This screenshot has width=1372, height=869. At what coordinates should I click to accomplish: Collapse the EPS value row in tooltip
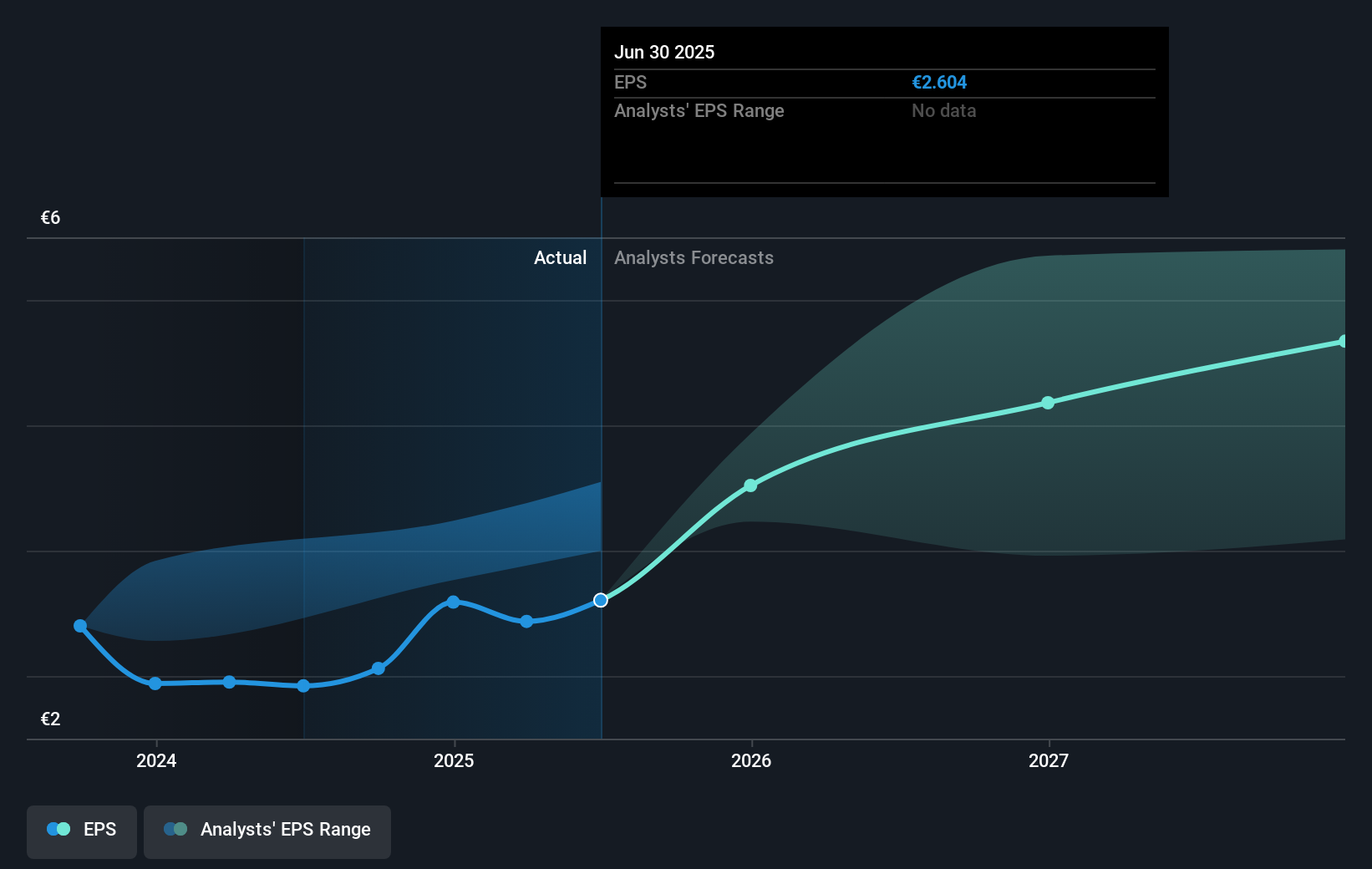(633, 82)
